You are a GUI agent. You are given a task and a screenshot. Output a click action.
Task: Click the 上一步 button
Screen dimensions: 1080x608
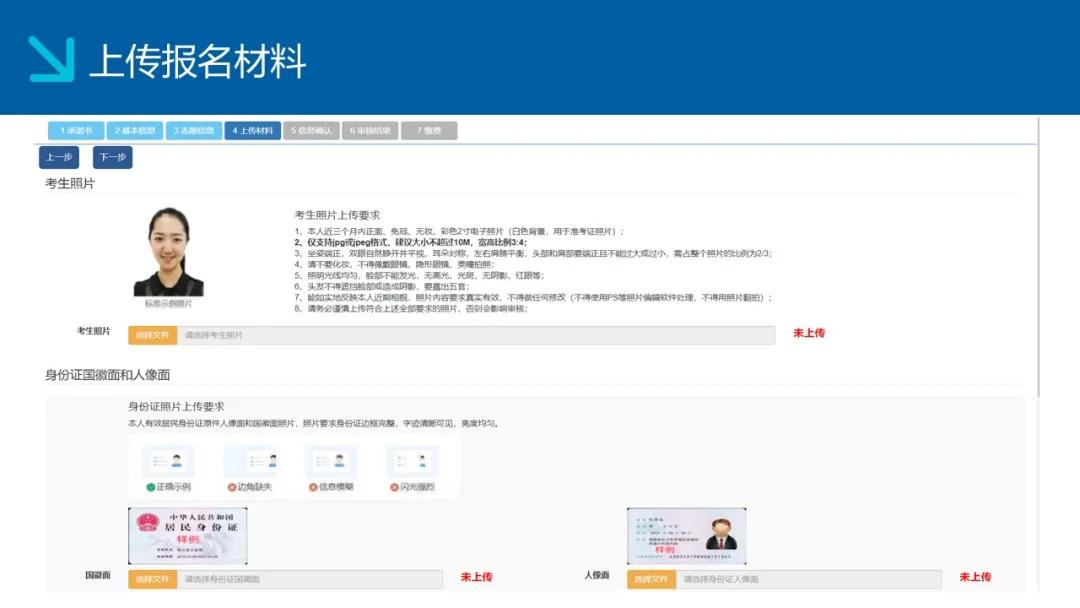click(x=59, y=157)
